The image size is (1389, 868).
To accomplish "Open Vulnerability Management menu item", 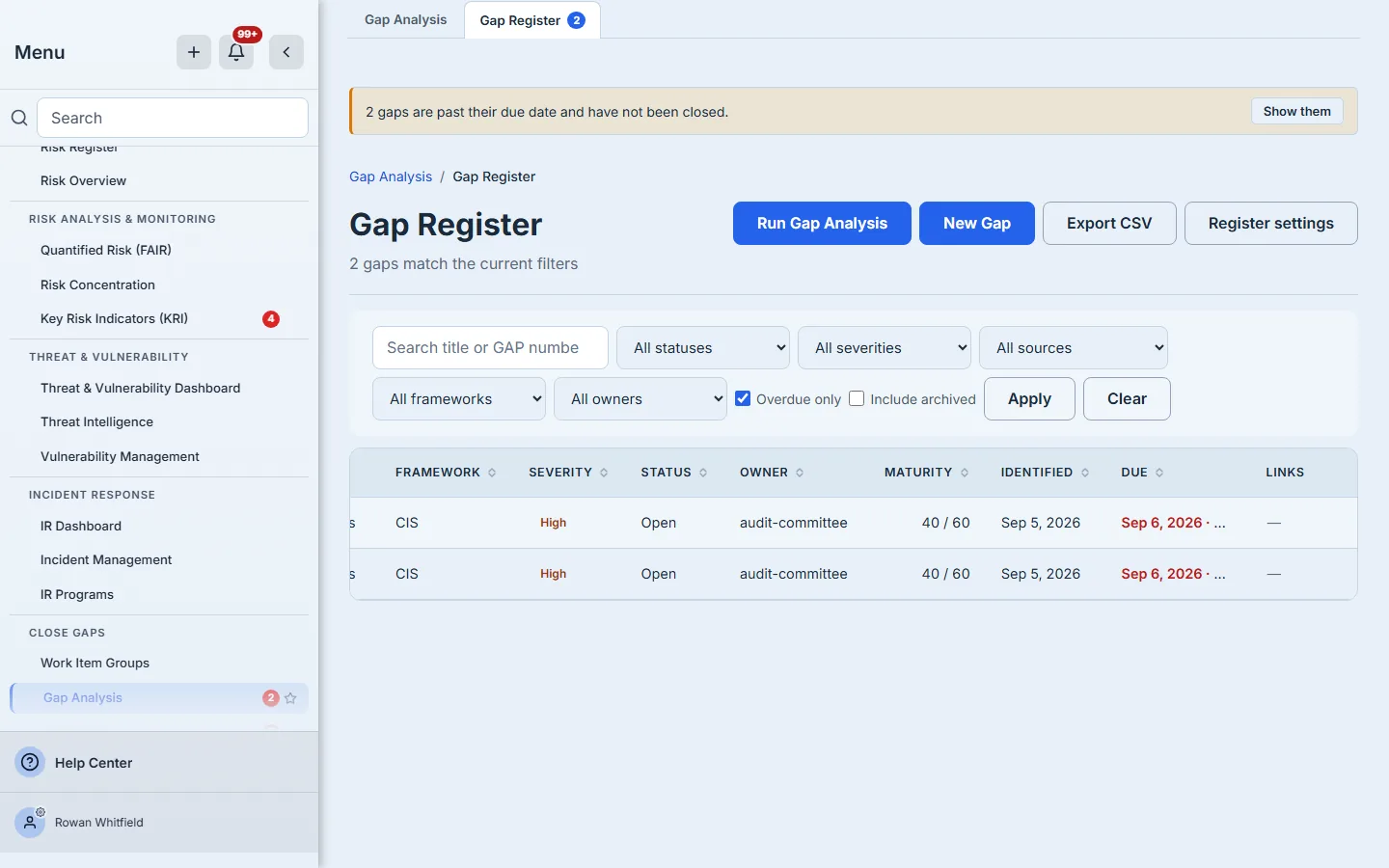I will (120, 457).
